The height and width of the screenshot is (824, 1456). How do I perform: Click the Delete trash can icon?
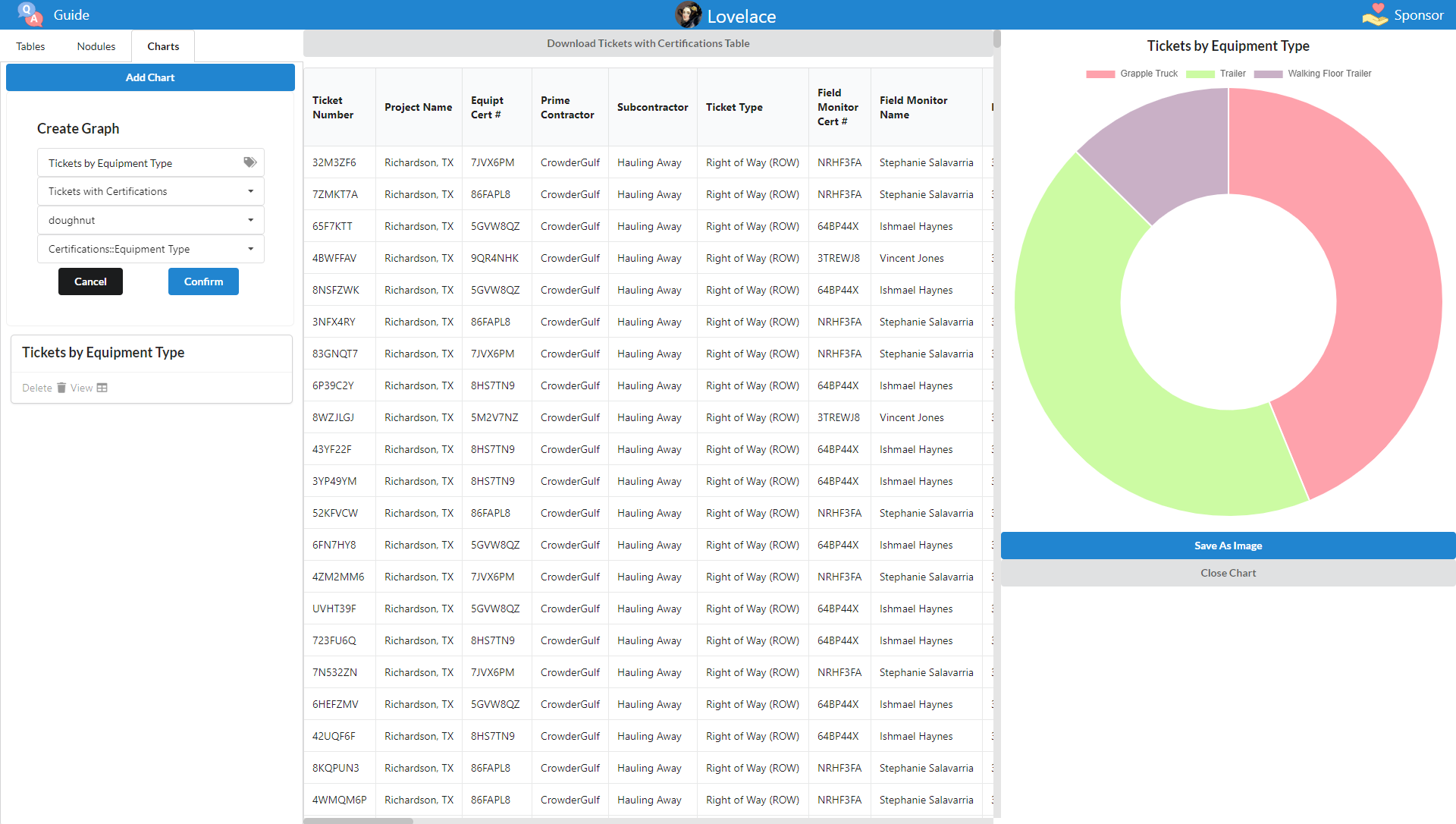[61, 388]
